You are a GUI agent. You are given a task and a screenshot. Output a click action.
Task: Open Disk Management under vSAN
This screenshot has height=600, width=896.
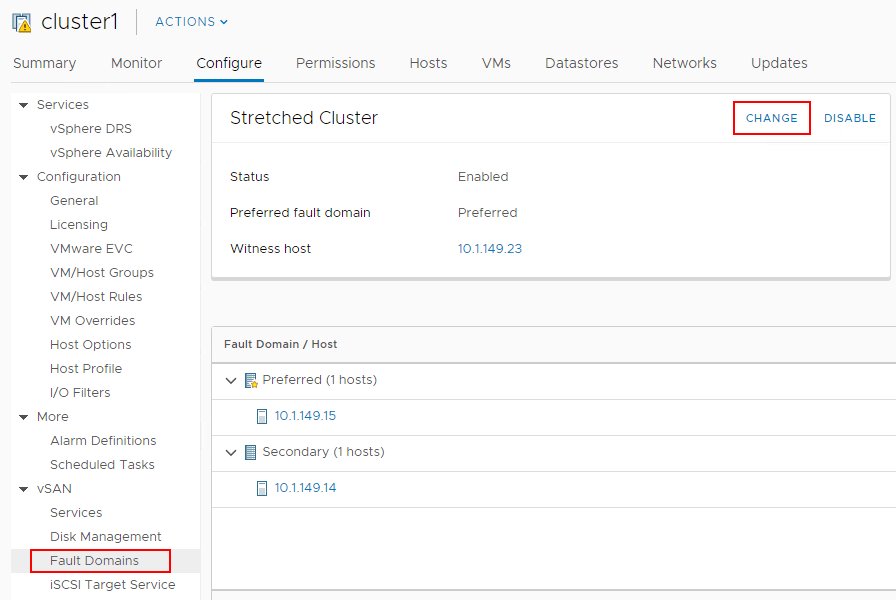(106, 537)
